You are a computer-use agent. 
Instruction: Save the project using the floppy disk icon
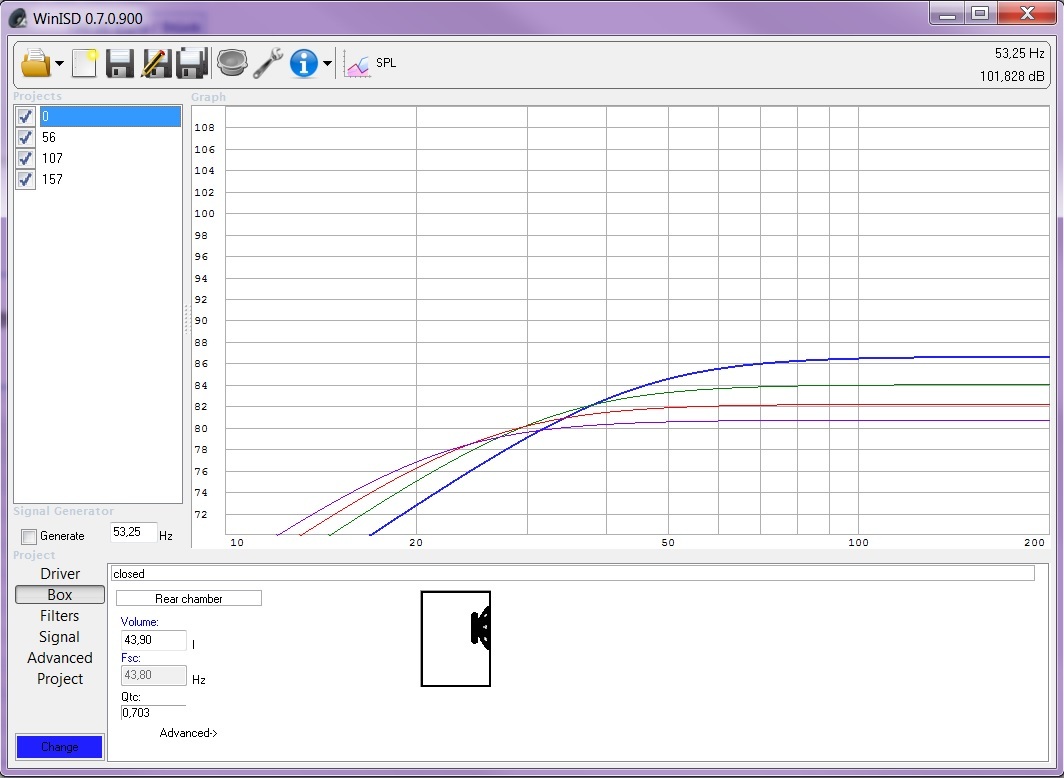pyautogui.click(x=120, y=63)
